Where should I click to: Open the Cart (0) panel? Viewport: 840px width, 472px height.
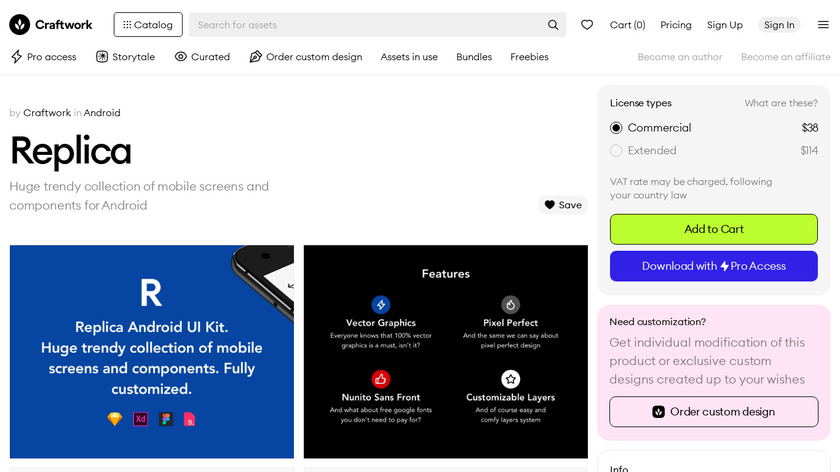pos(627,25)
